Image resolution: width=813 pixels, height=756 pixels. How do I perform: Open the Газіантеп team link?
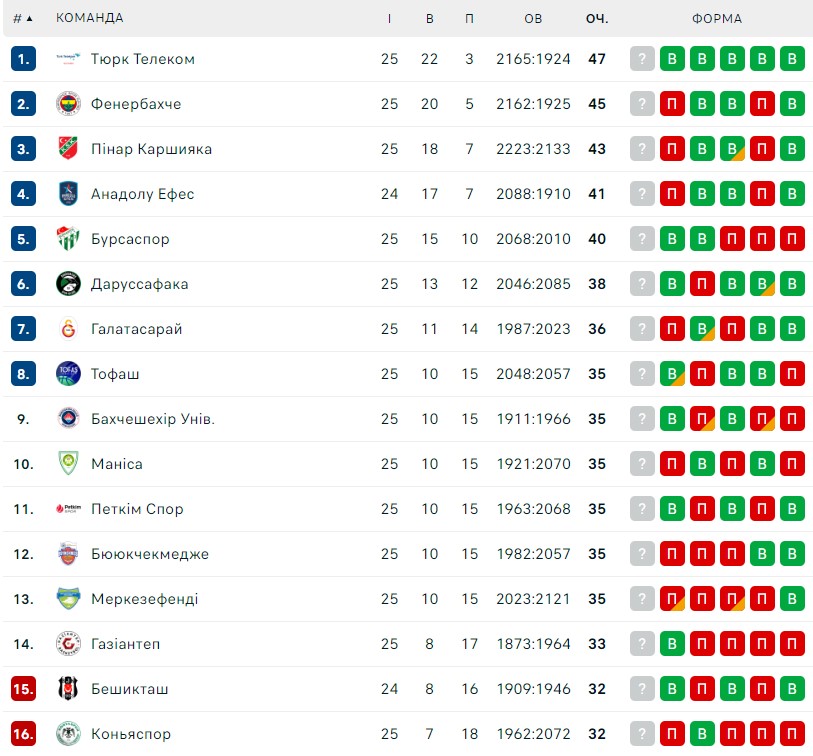pos(125,644)
